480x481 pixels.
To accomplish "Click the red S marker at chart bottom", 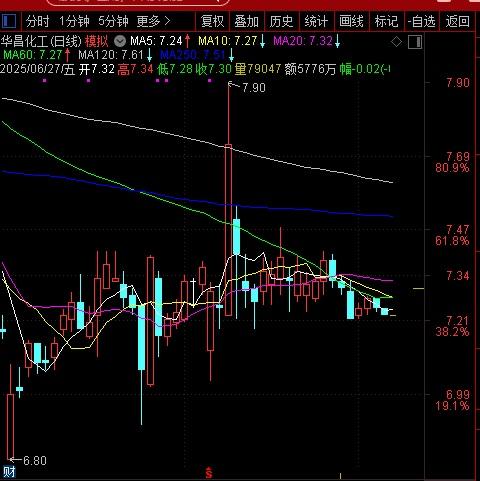I will pos(209,473).
